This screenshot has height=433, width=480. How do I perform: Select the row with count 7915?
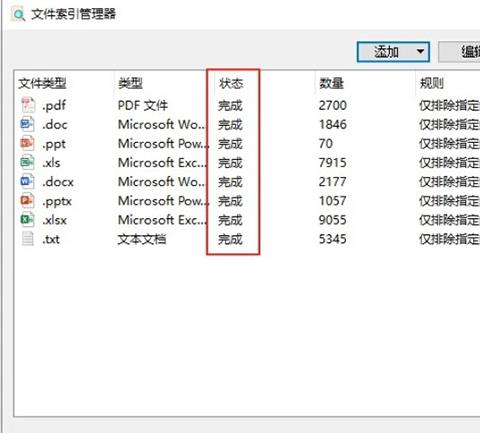click(247, 163)
